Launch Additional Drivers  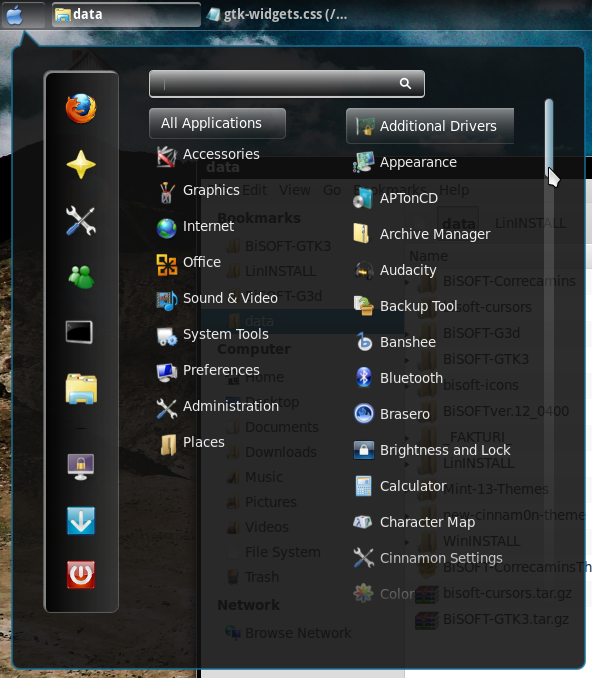[x=430, y=126]
